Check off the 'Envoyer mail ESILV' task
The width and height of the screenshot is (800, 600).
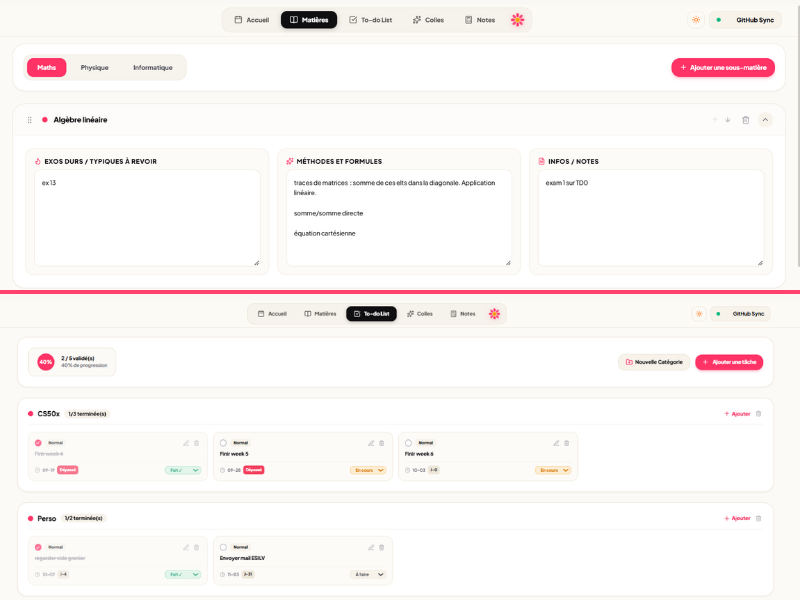tap(223, 547)
